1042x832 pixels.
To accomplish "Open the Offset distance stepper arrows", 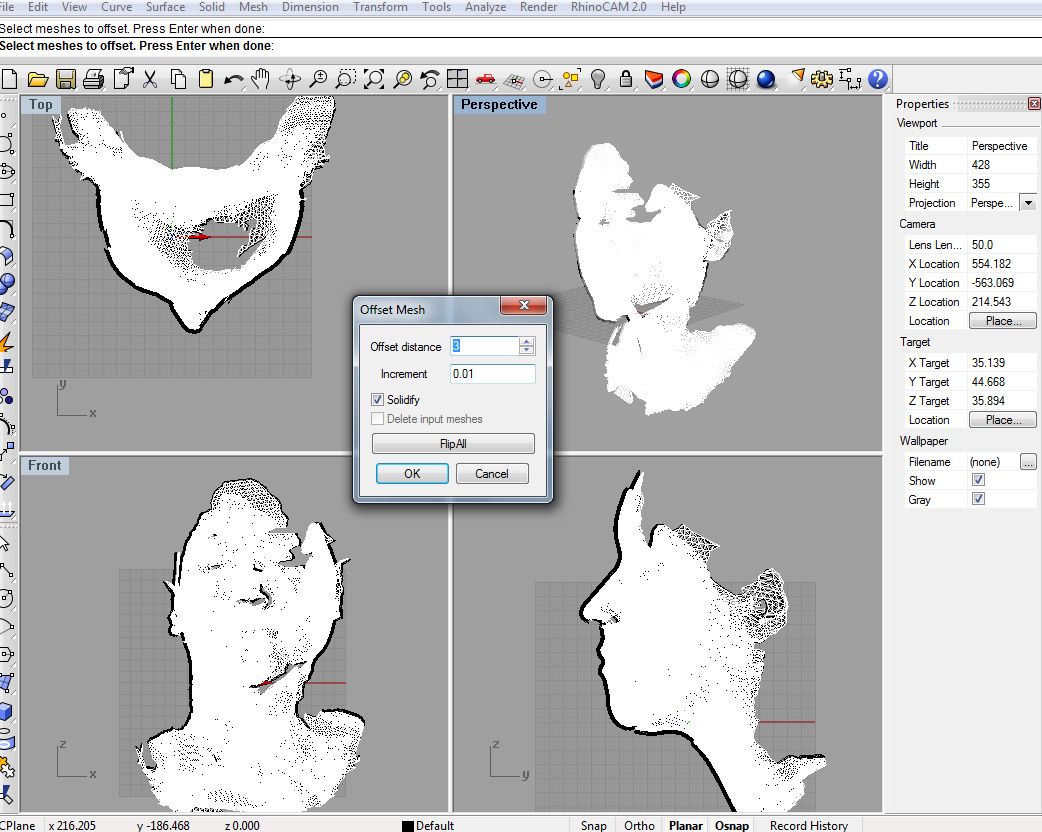I will [x=529, y=345].
